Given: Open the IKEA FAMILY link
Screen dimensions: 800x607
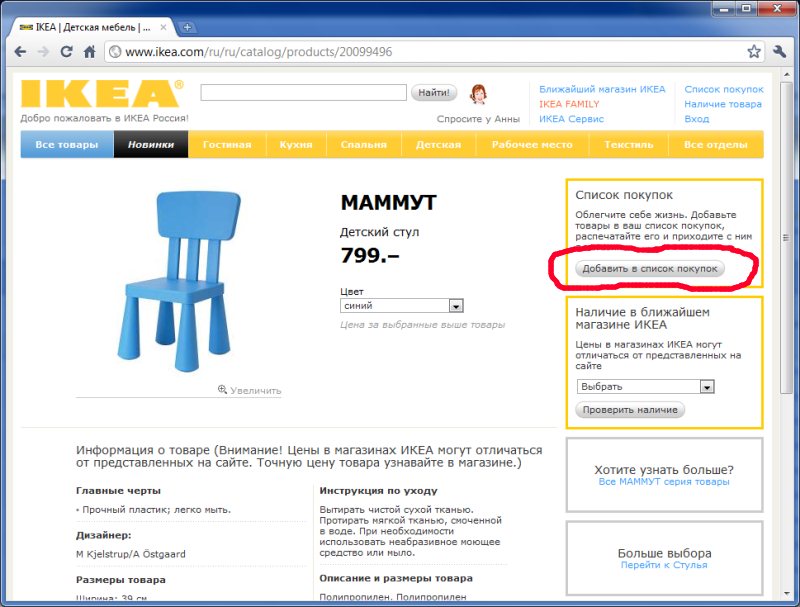Looking at the screenshot, I should 569,104.
